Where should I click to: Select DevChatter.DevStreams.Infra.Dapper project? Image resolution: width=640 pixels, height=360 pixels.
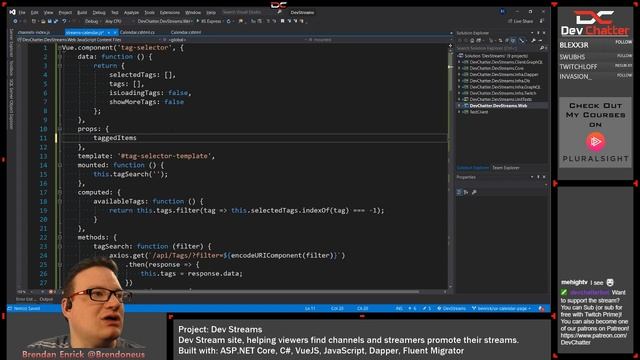(504, 75)
